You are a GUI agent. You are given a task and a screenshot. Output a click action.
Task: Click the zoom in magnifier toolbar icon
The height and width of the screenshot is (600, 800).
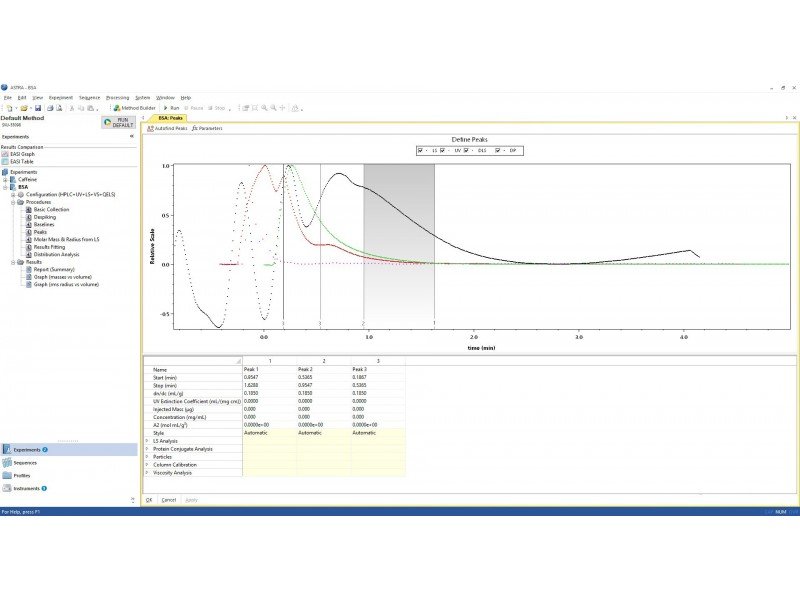point(264,108)
